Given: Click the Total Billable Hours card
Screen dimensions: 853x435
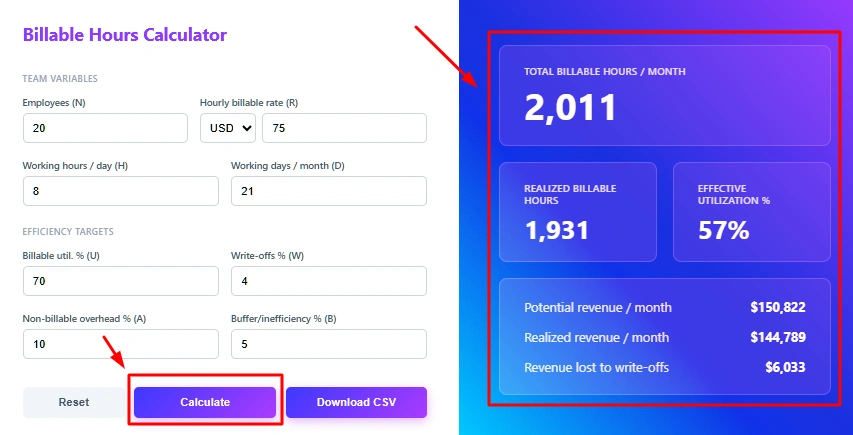Looking at the screenshot, I should (x=664, y=96).
